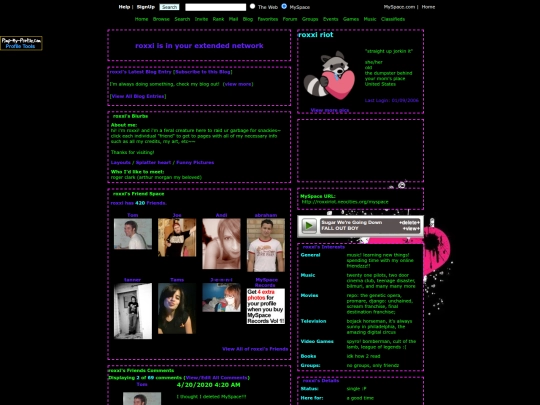This screenshot has width=540, height=405.
Task: Click Subscribe to this Blog link
Action: click(203, 72)
